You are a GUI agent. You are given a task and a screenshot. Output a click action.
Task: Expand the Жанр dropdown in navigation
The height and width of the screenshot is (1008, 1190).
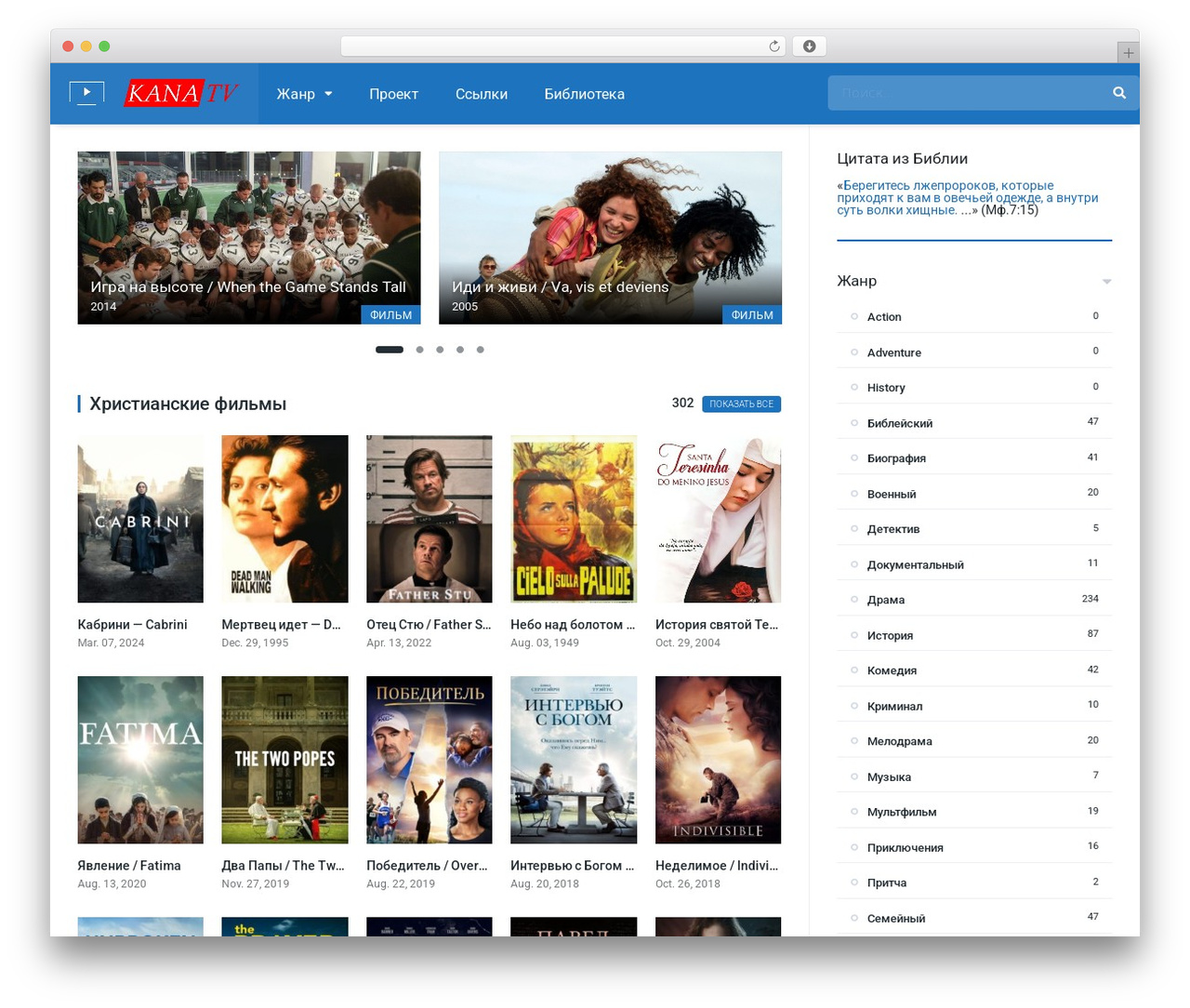point(304,94)
